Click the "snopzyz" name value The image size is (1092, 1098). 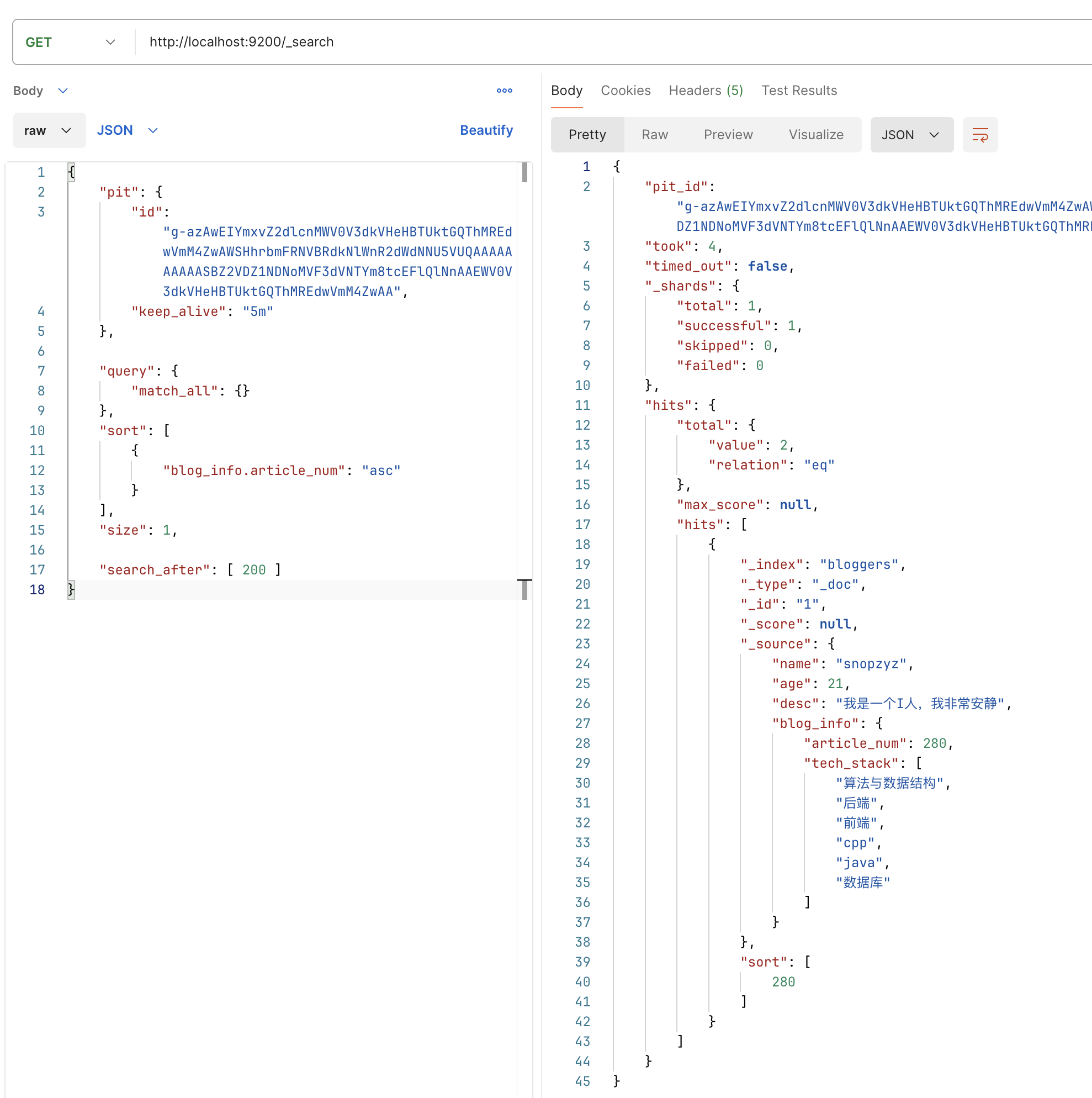[x=871, y=664]
